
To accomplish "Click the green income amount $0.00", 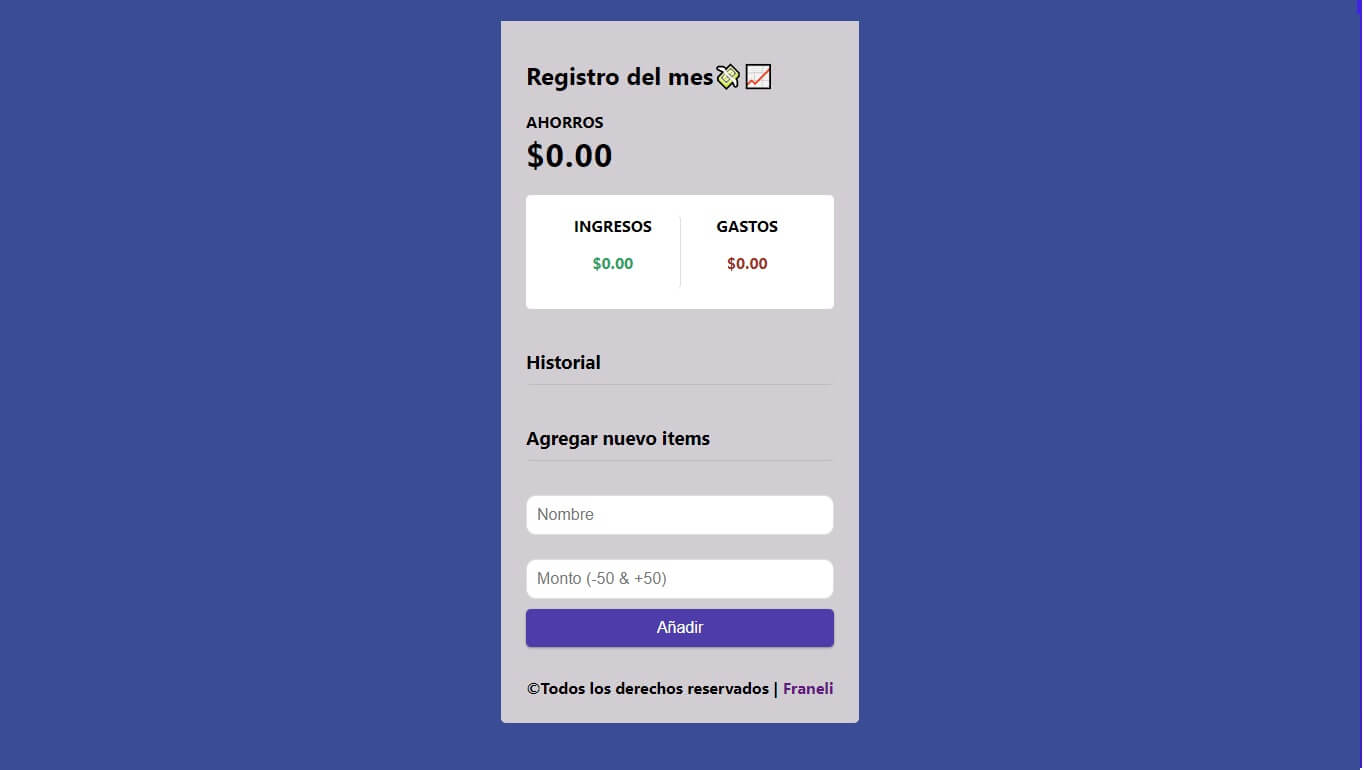I will pyautogui.click(x=612, y=264).
